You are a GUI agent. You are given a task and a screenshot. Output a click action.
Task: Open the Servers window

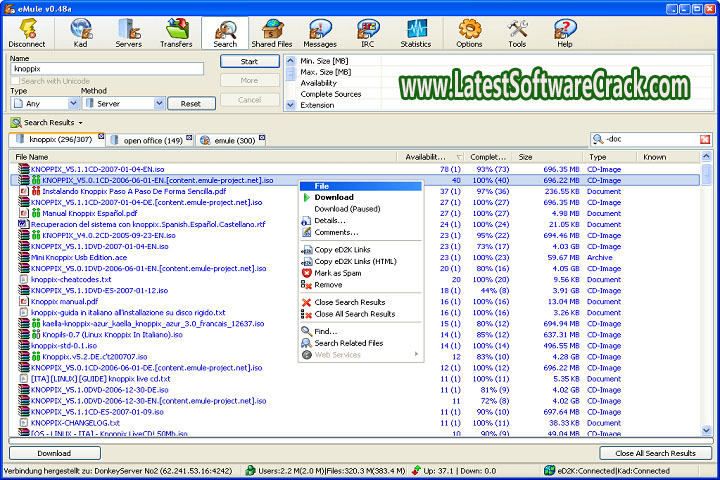129,33
